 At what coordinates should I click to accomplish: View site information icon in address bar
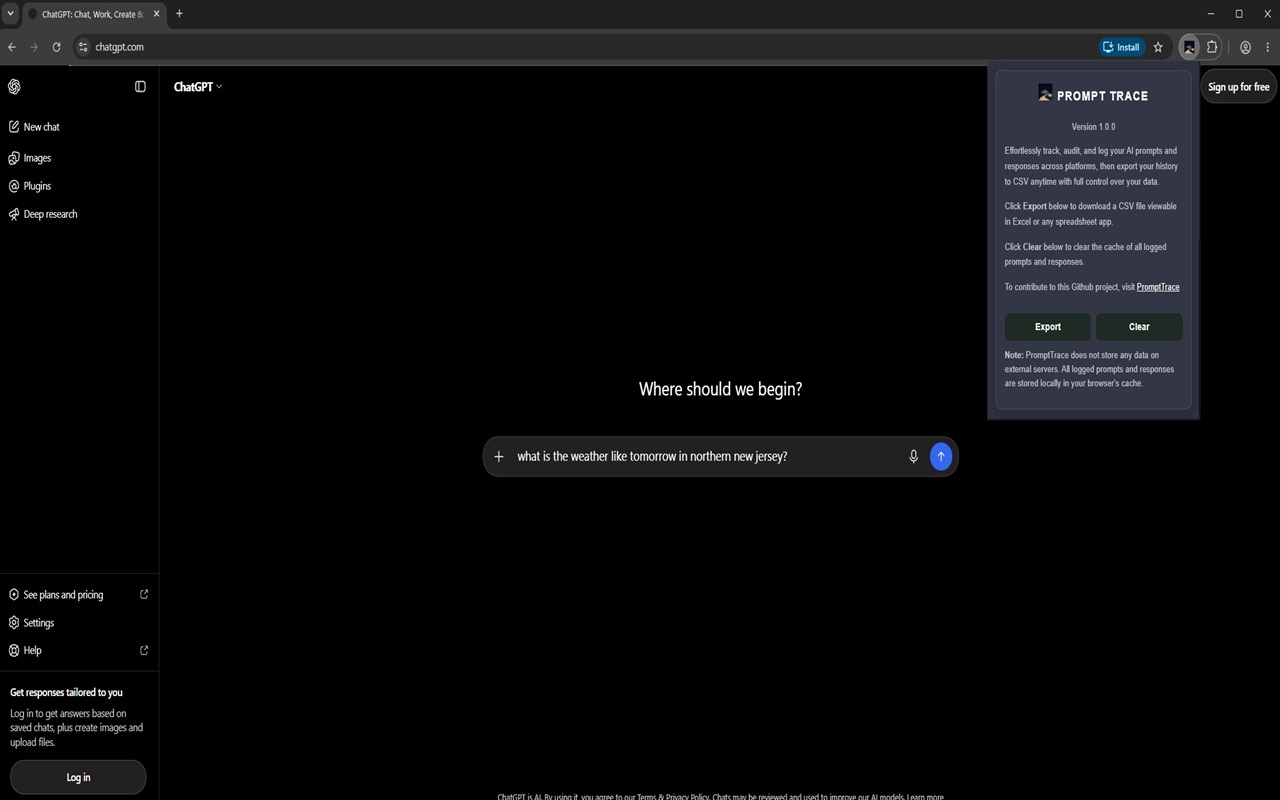(84, 47)
